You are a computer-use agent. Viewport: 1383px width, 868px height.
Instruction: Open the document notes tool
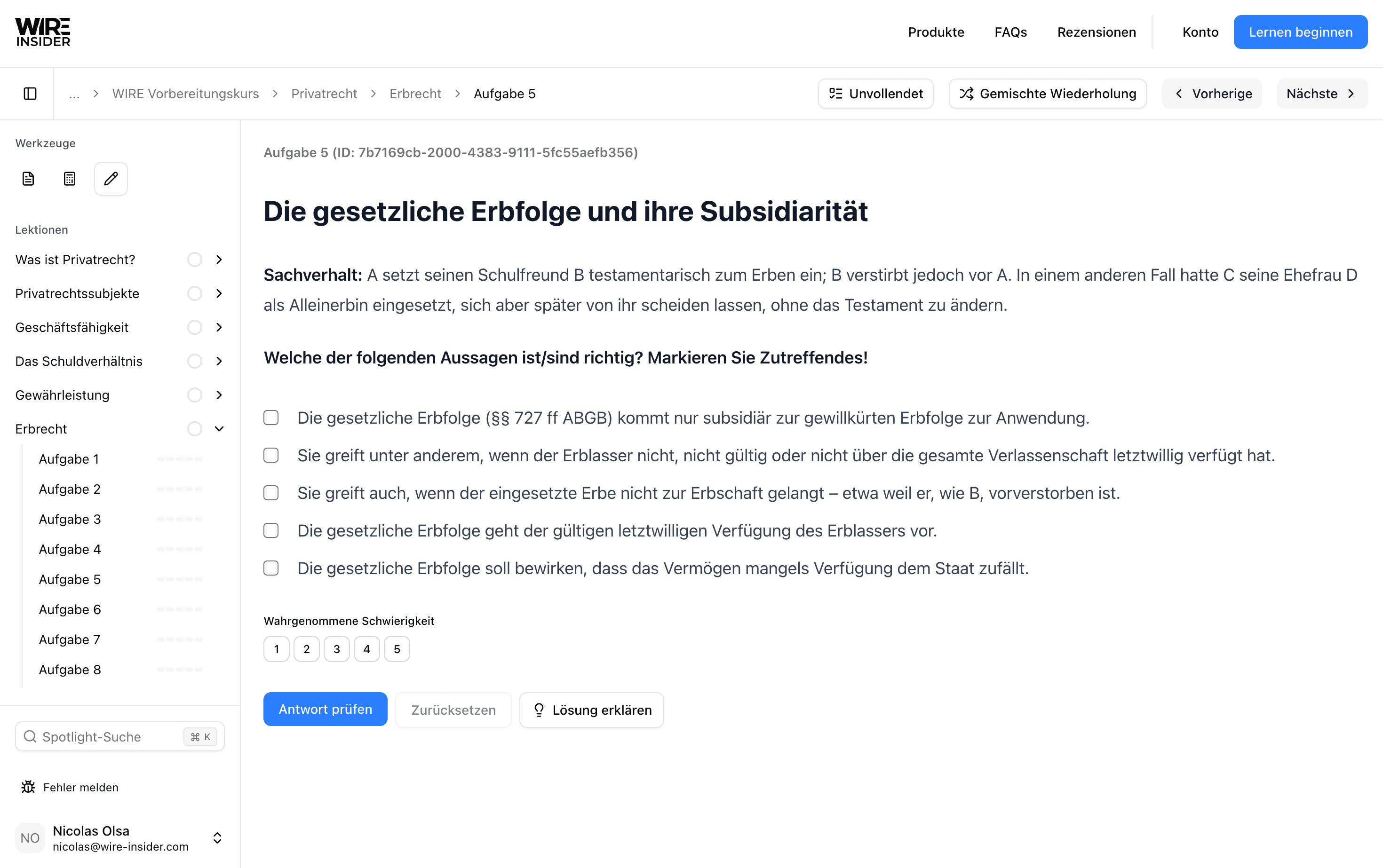click(x=28, y=179)
